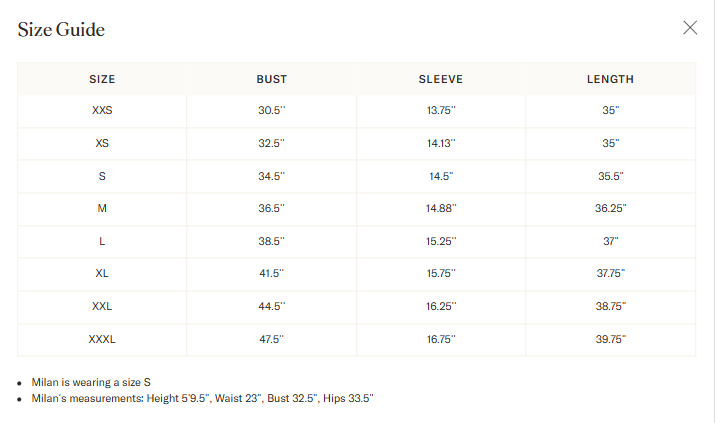The width and height of the screenshot is (715, 423).
Task: Click the SLEEVE column header
Action: click(441, 79)
